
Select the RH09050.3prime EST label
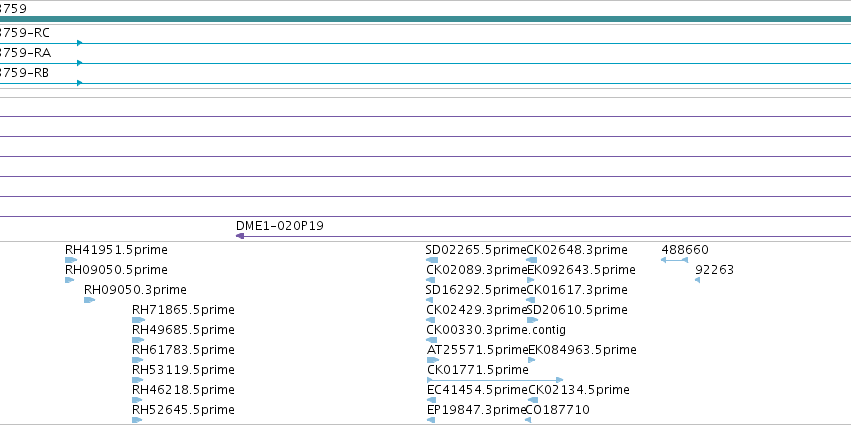tap(135, 289)
